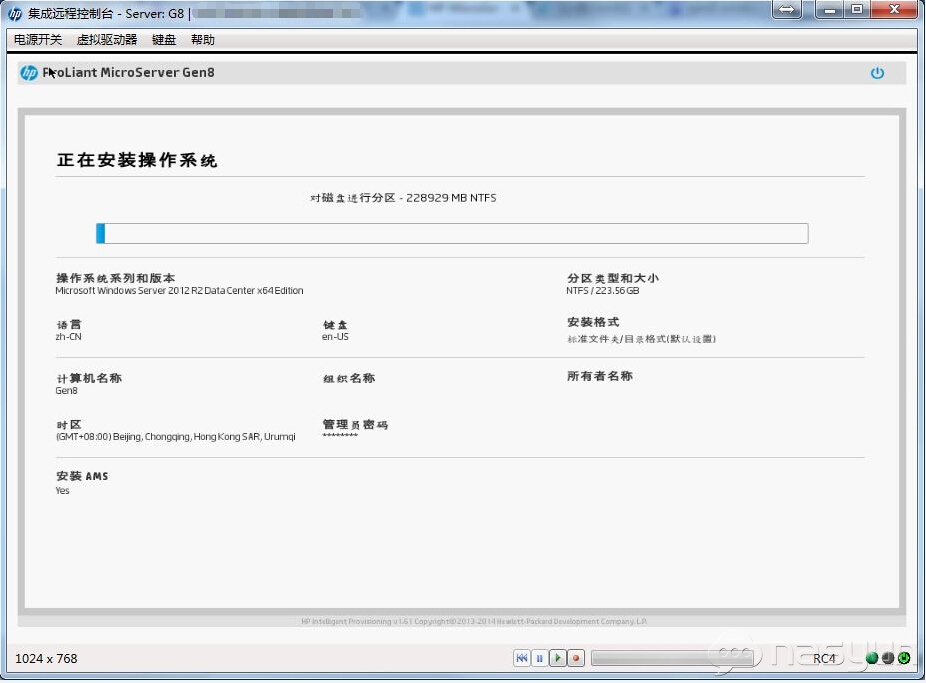Click the 组织名称 organization name label
The image size is (926, 683).
349,378
